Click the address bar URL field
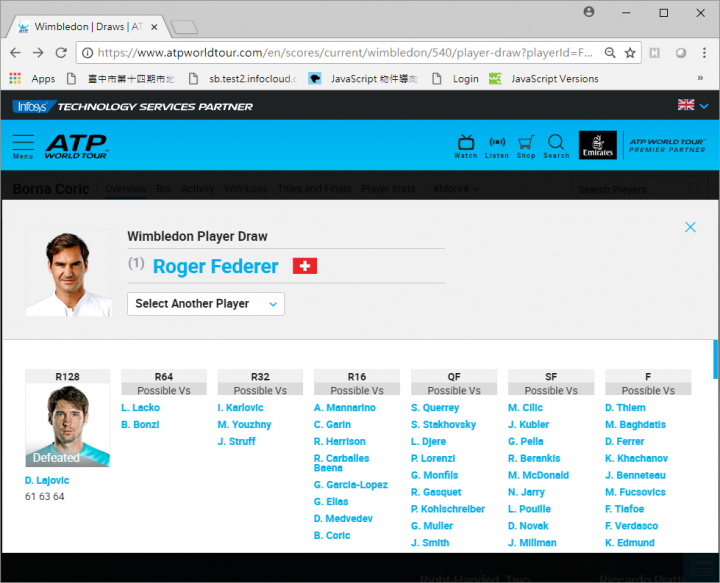The height and width of the screenshot is (583, 720). 344,53
